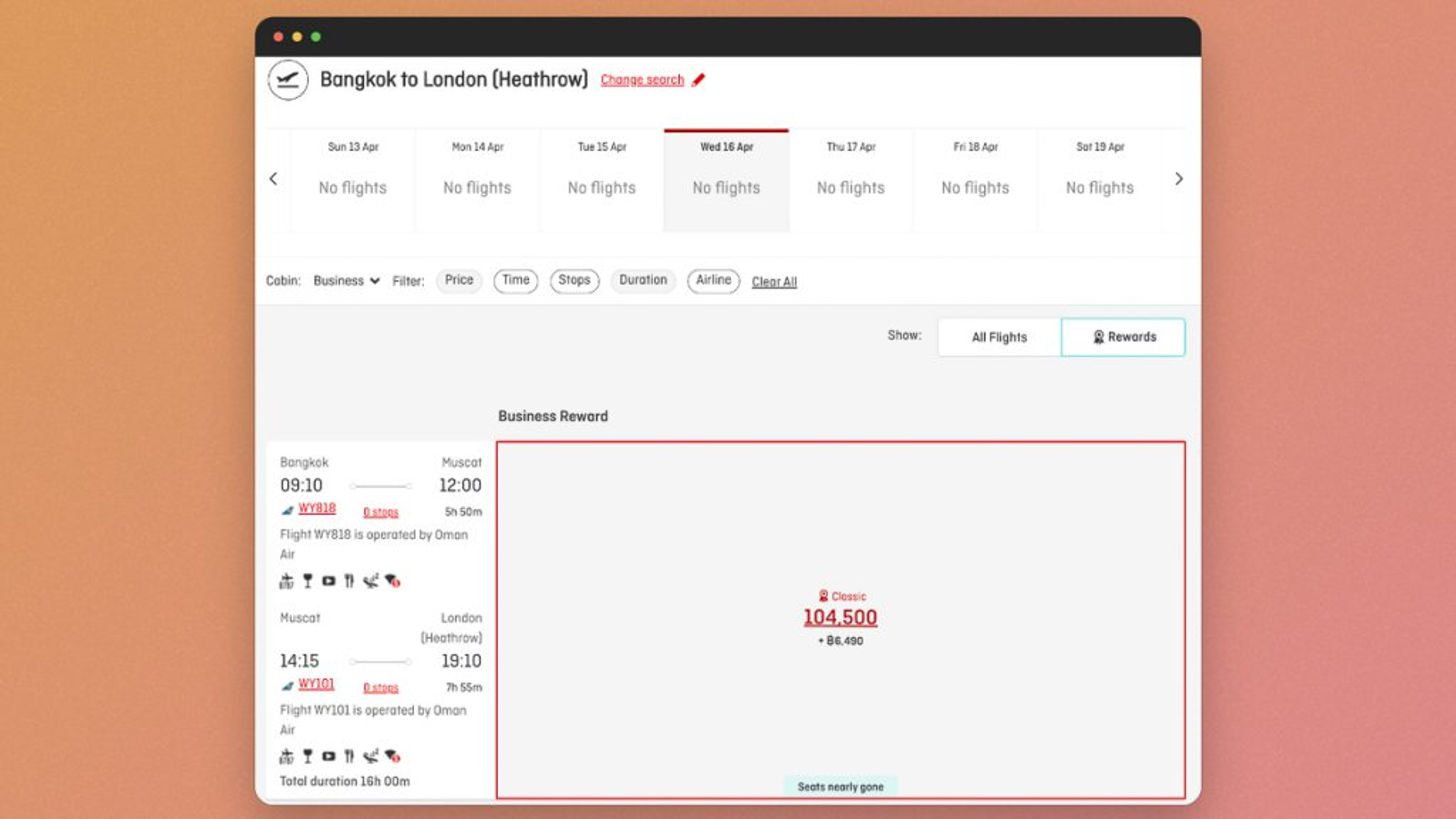This screenshot has width=1456, height=819.
Task: Click the wine glass icon for flight WY818
Action: click(x=308, y=581)
